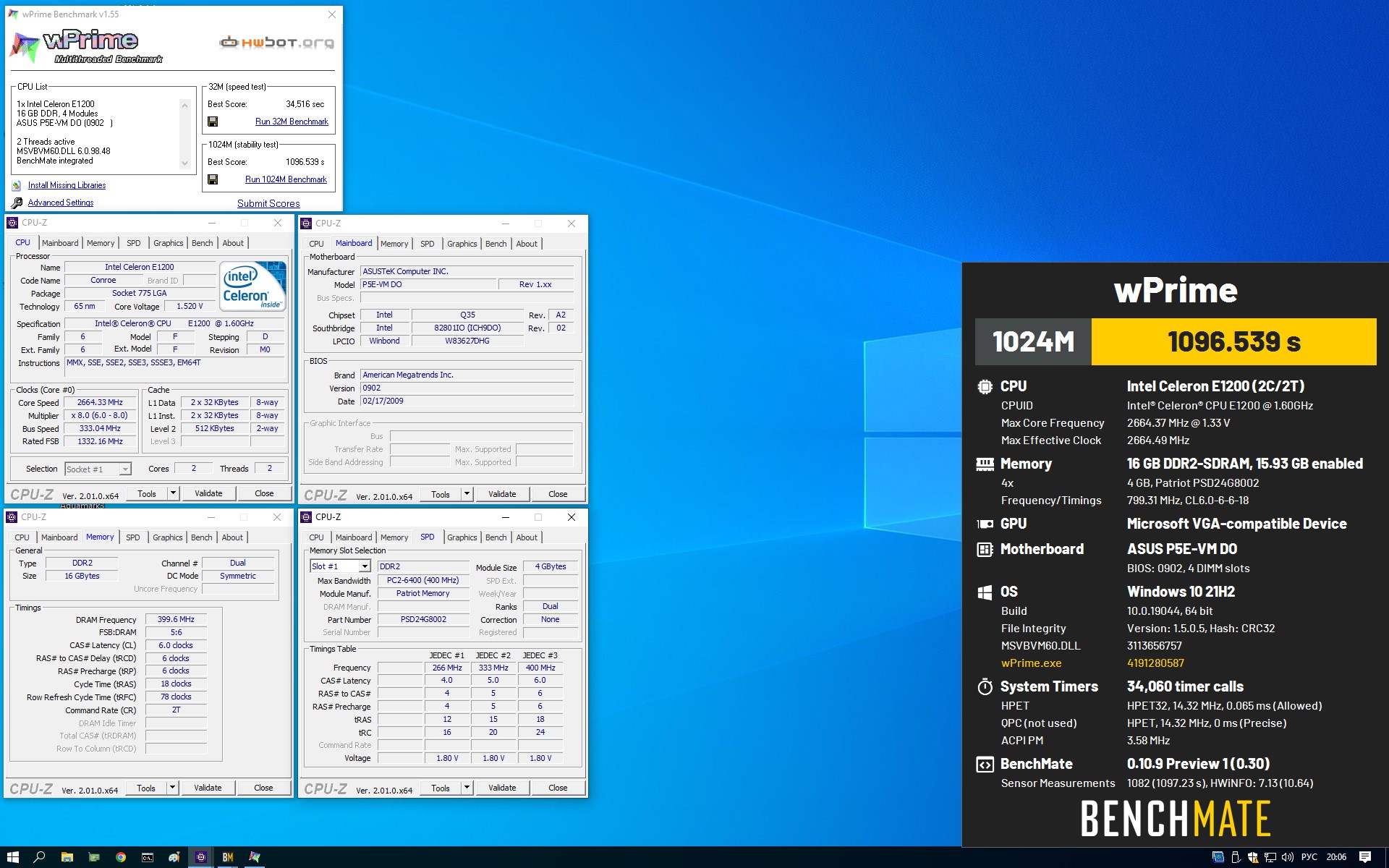Click the wrench icon beside Advanced Settings
The image size is (1389, 868).
(17, 203)
